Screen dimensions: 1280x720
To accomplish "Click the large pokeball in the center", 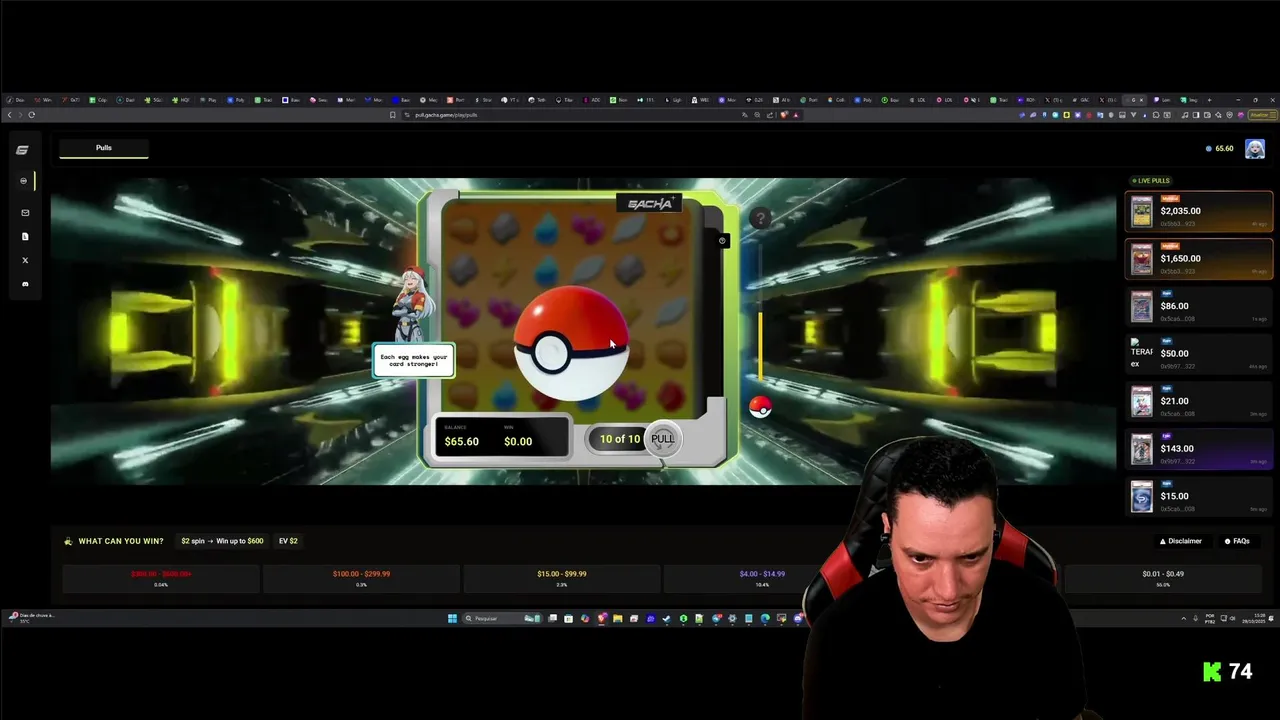I will (x=571, y=344).
